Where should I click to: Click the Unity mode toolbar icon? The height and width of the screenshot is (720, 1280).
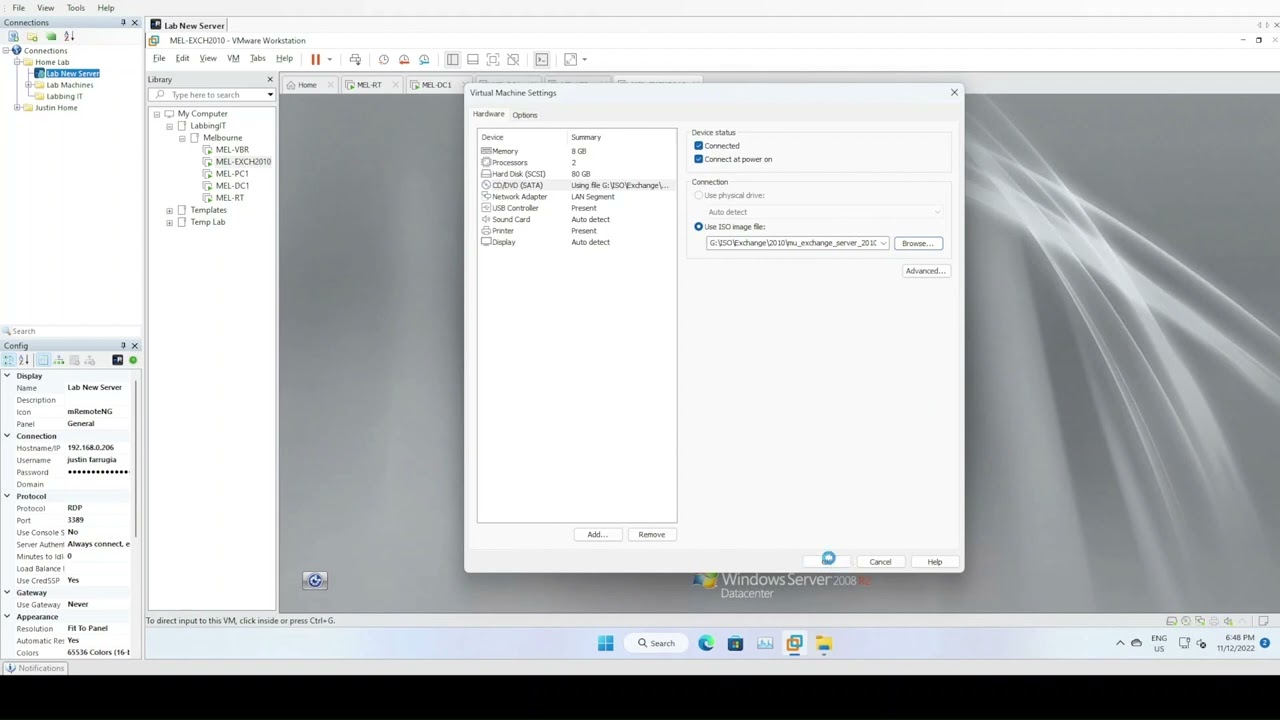pyautogui.click(x=513, y=59)
